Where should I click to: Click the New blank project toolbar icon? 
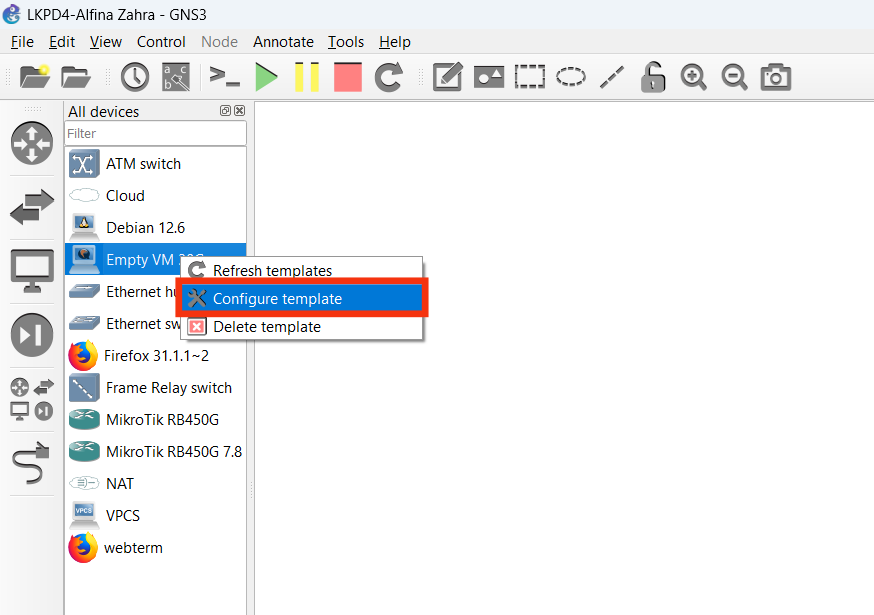click(34, 77)
